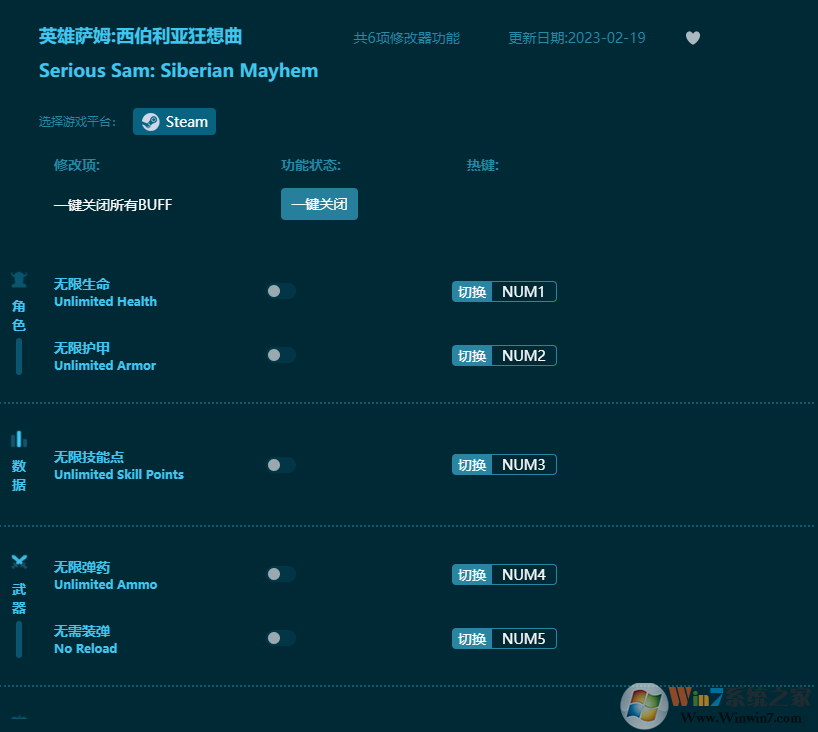Switch on No Reload
The height and width of the screenshot is (732, 818).
click(281, 638)
